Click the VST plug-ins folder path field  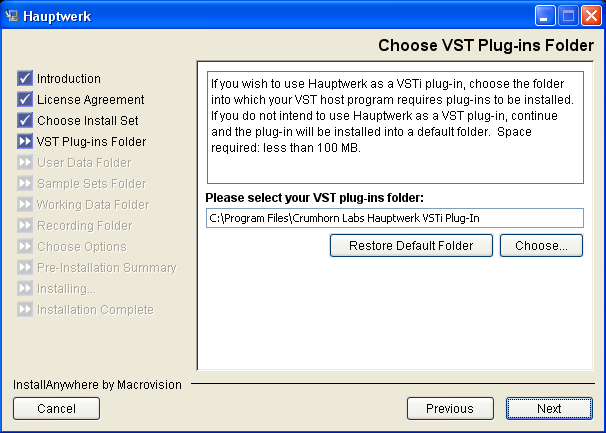tap(395, 218)
